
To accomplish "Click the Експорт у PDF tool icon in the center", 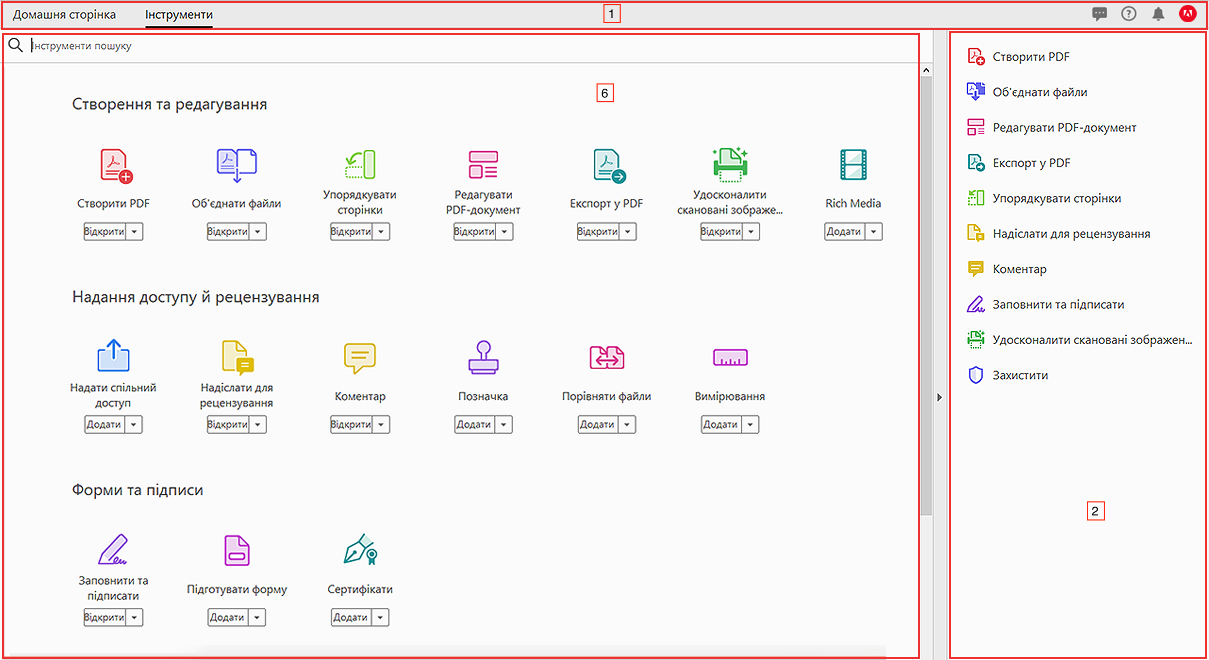I will [608, 165].
